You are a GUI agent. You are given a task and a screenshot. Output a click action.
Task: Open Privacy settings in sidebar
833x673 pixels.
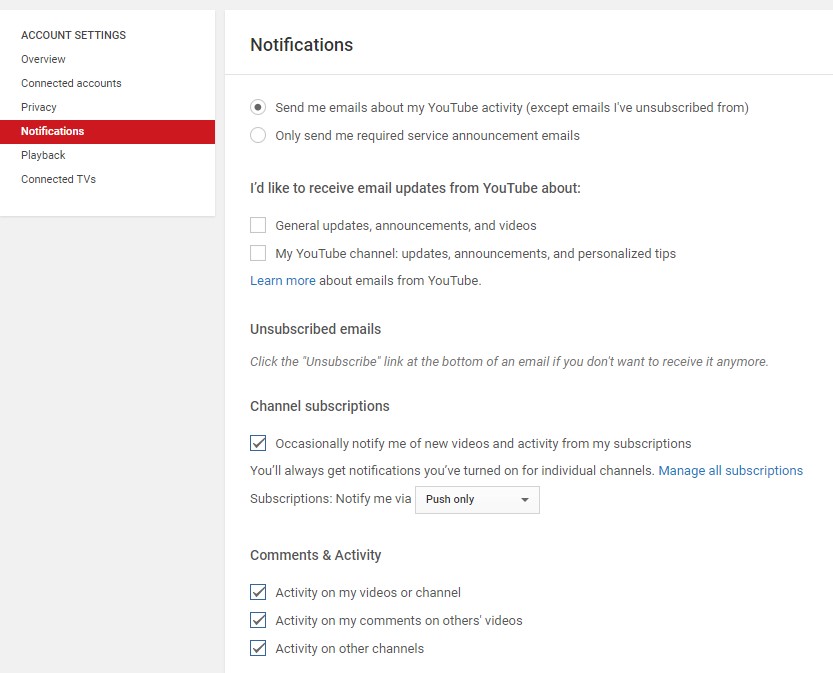click(39, 107)
